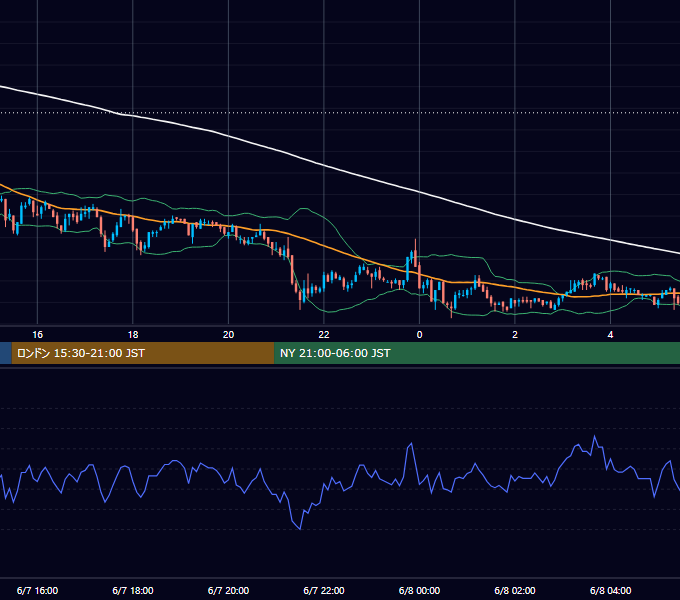Click the 6/7 18:00 date label
The image size is (680, 600).
coord(133,591)
